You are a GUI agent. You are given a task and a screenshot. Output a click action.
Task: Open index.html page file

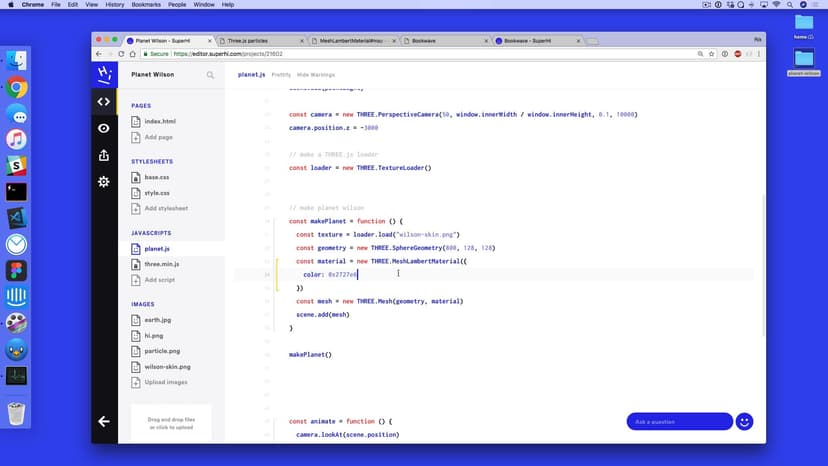tap(160, 121)
